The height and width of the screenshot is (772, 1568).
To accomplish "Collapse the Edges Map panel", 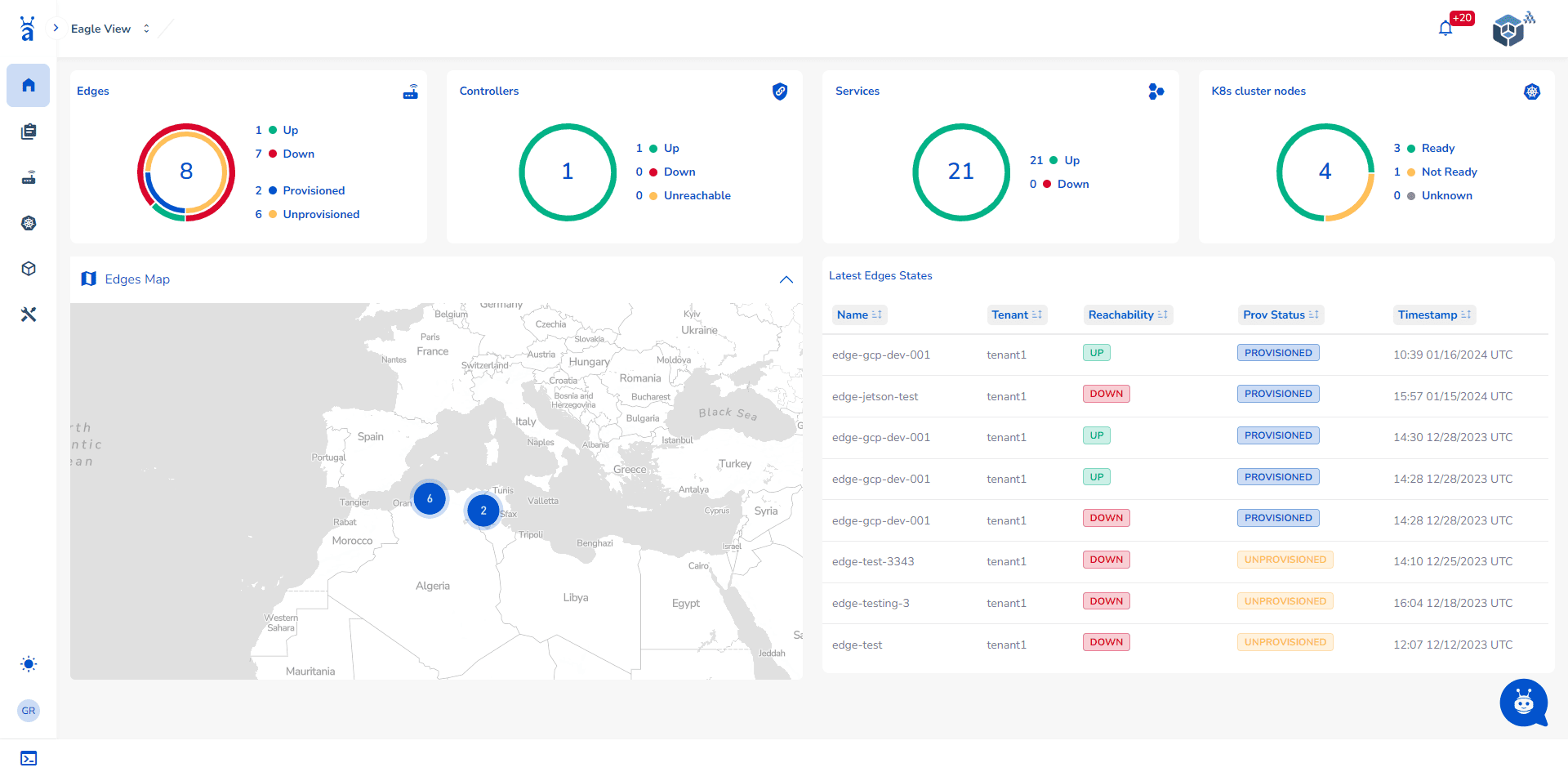I will 786,279.
